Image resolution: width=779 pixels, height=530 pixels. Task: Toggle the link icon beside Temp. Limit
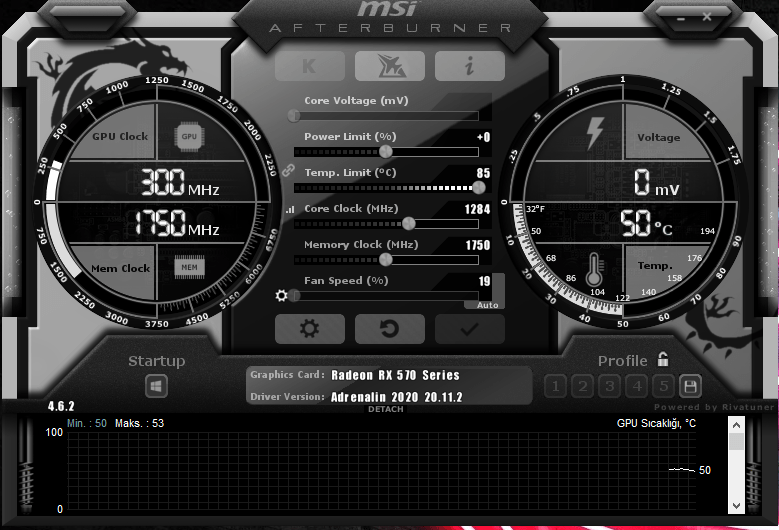(x=288, y=171)
